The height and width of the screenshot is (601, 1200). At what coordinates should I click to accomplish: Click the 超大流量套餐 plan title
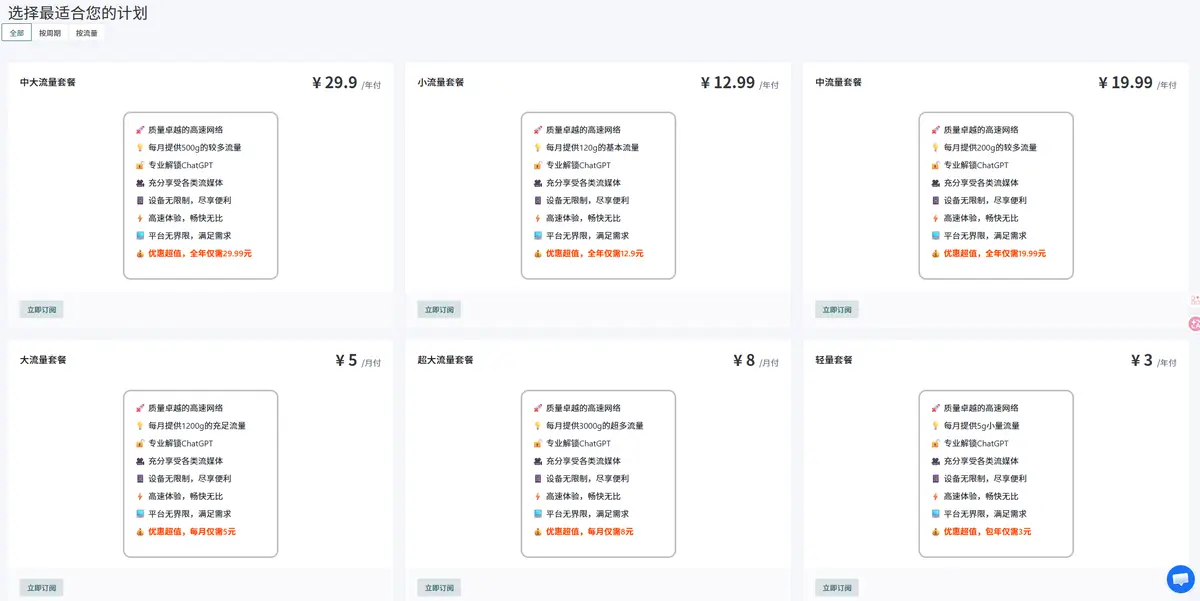pos(446,360)
